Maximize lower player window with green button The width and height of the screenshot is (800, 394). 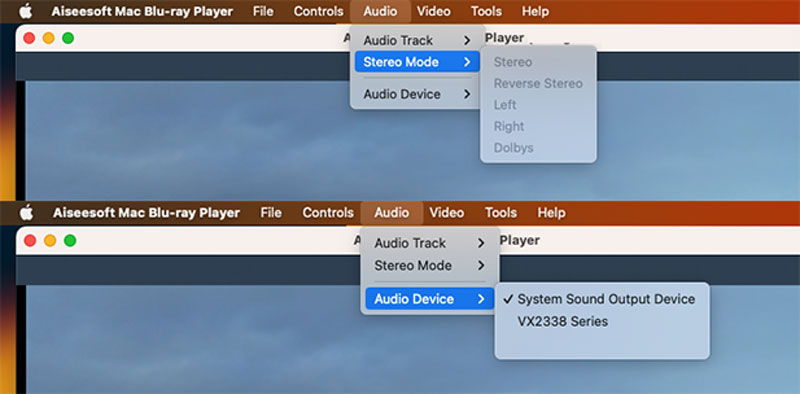coord(70,240)
